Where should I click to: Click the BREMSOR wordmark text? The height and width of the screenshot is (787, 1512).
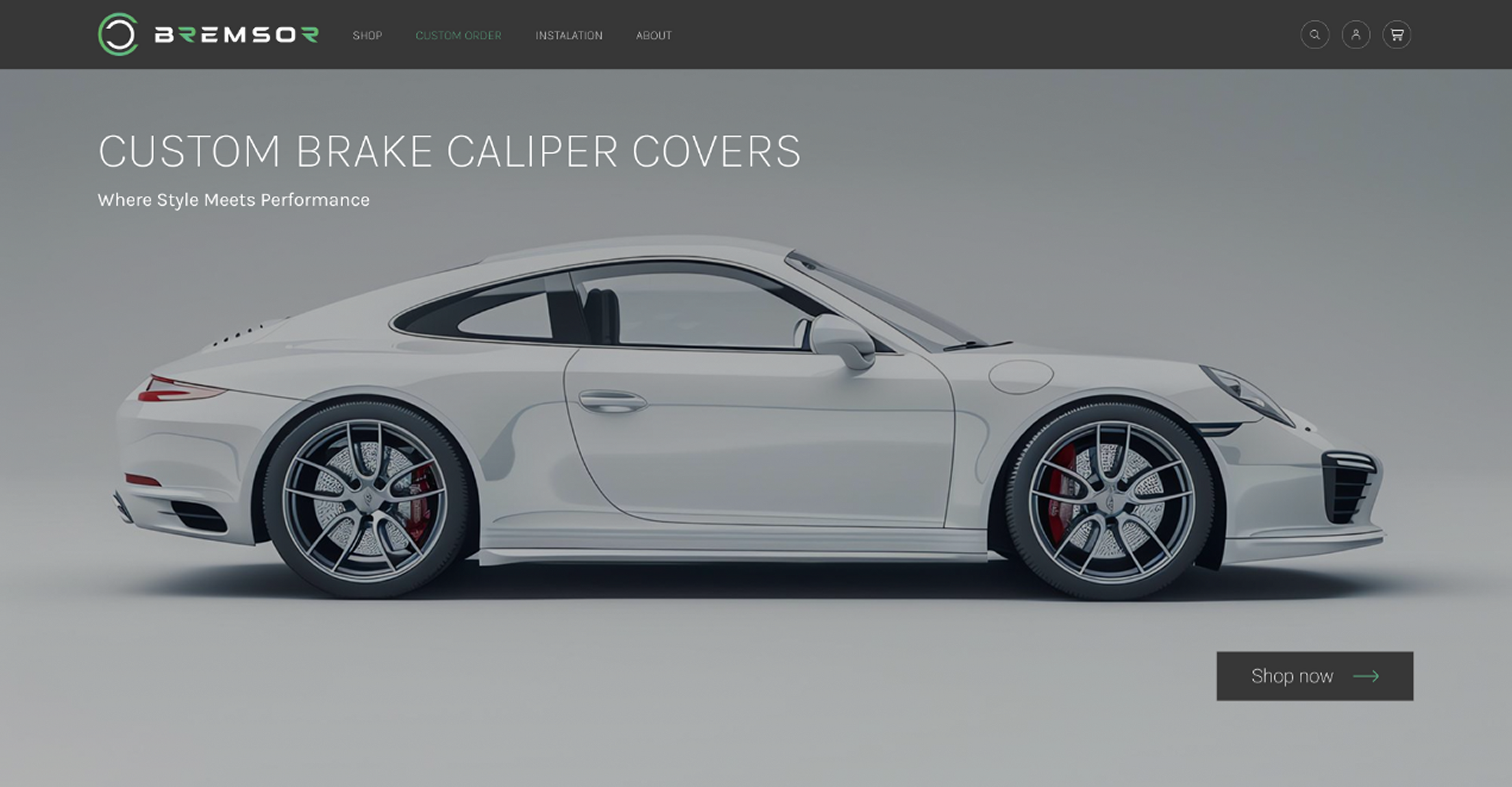237,35
